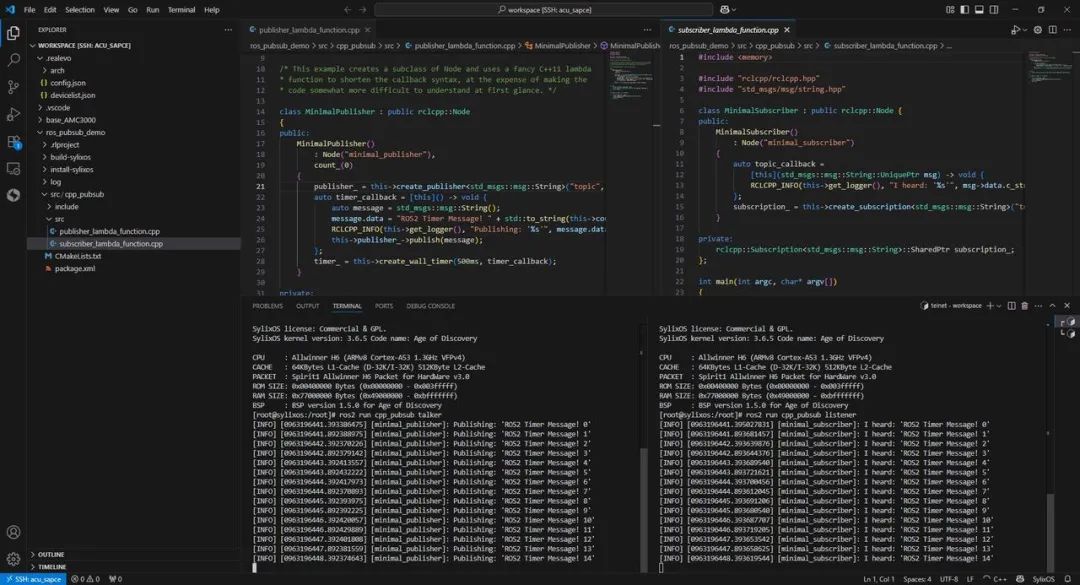Open the Source Control view
The height and width of the screenshot is (585, 1080).
[x=13, y=87]
